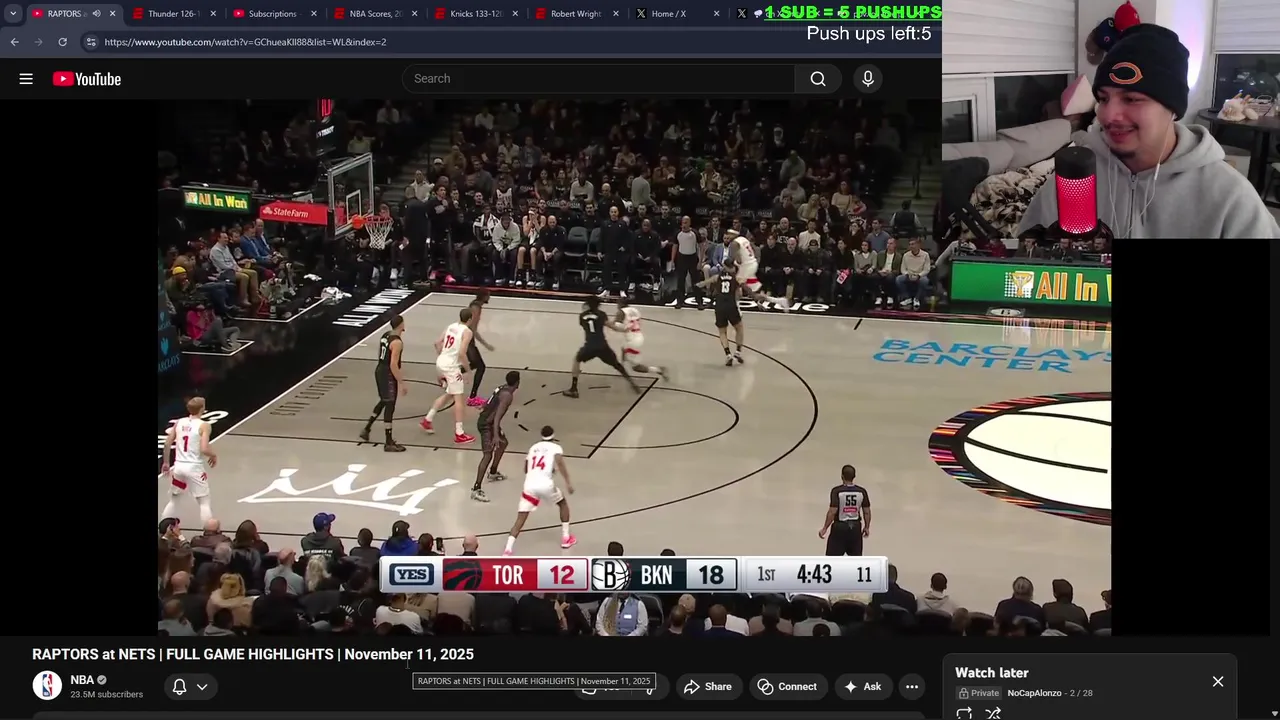This screenshot has height=720, width=1280.
Task: Toggle the notification bell for NBA
Action: click(179, 687)
